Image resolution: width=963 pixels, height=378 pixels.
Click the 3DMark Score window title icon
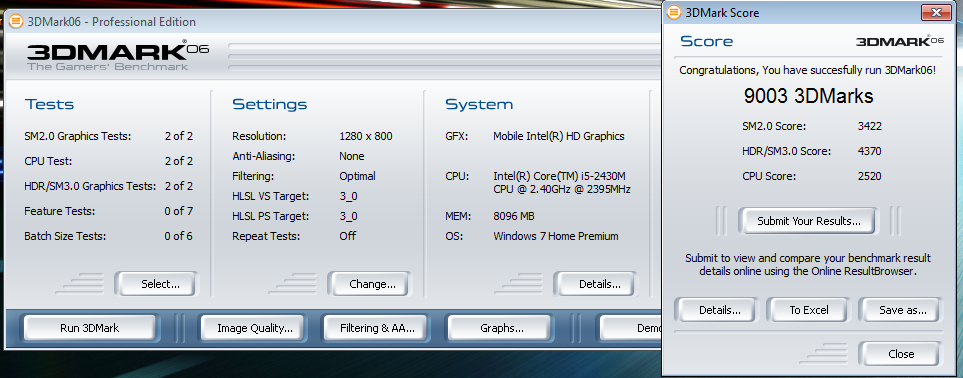[x=674, y=12]
